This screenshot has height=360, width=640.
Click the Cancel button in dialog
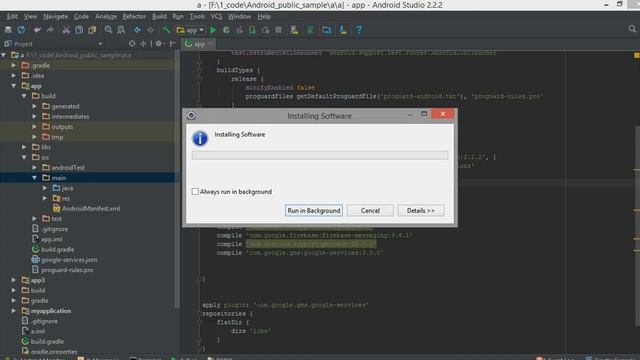tap(370, 211)
